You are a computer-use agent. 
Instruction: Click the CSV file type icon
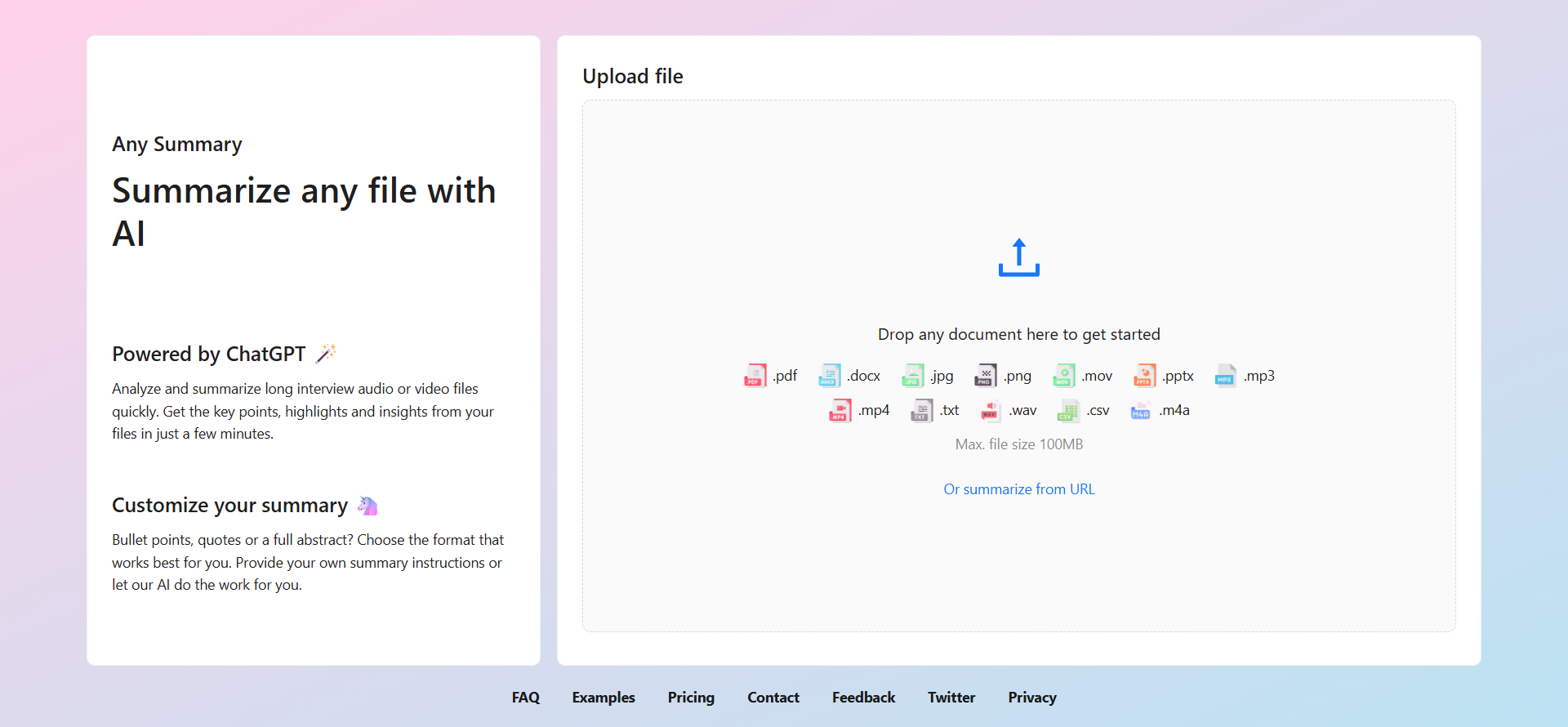[x=1068, y=410]
